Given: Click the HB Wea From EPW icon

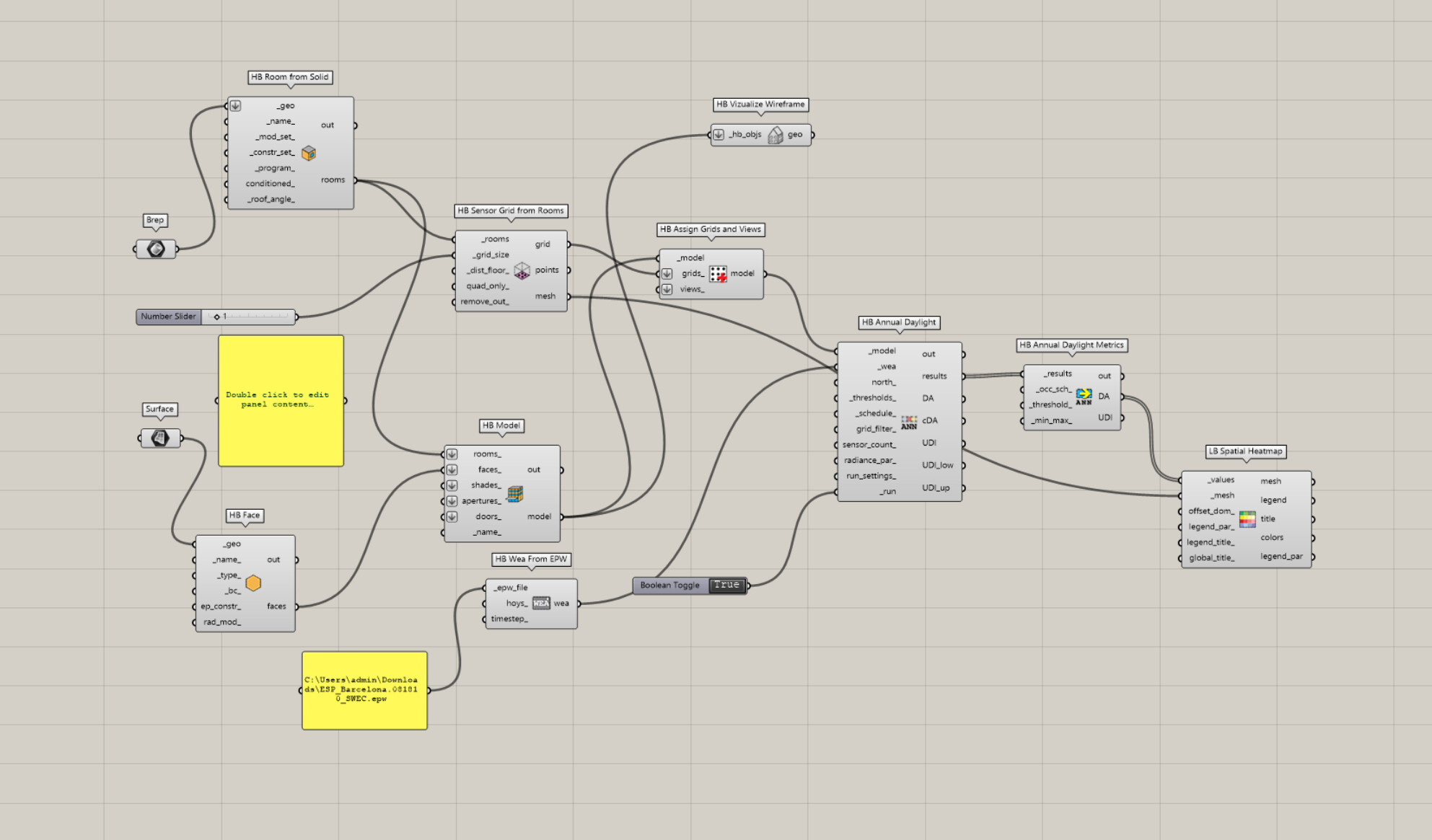Looking at the screenshot, I should coord(541,604).
